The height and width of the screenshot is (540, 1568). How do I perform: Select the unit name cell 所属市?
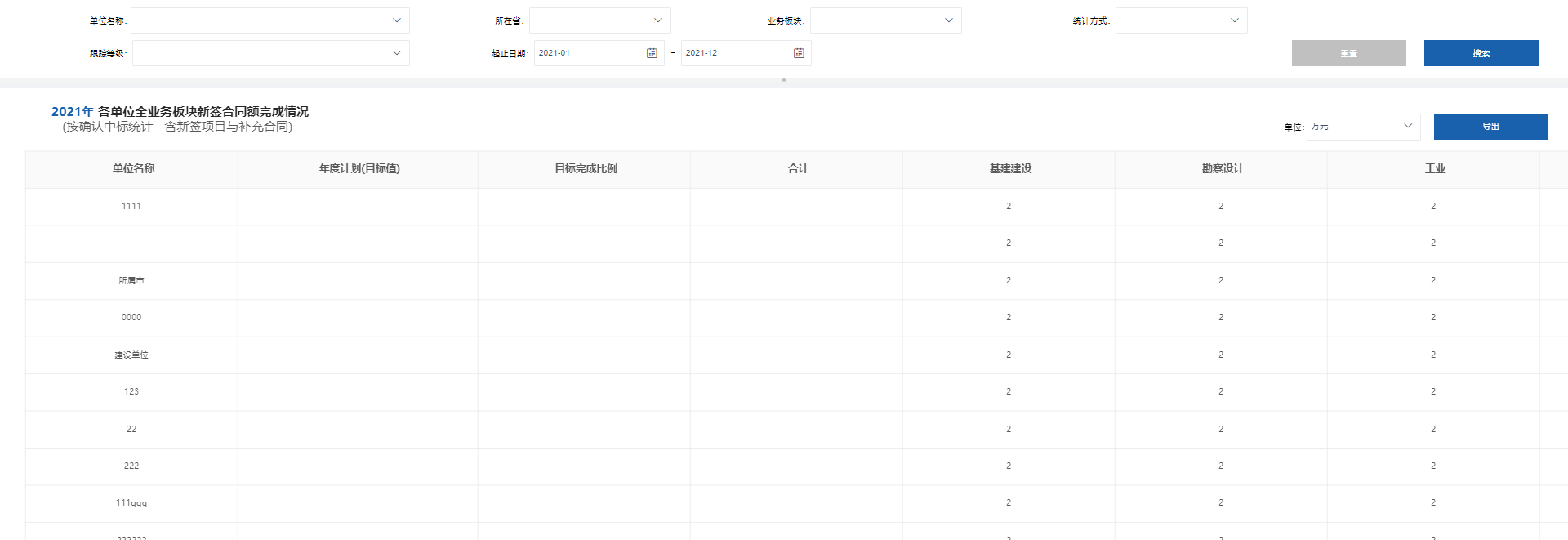click(131, 280)
